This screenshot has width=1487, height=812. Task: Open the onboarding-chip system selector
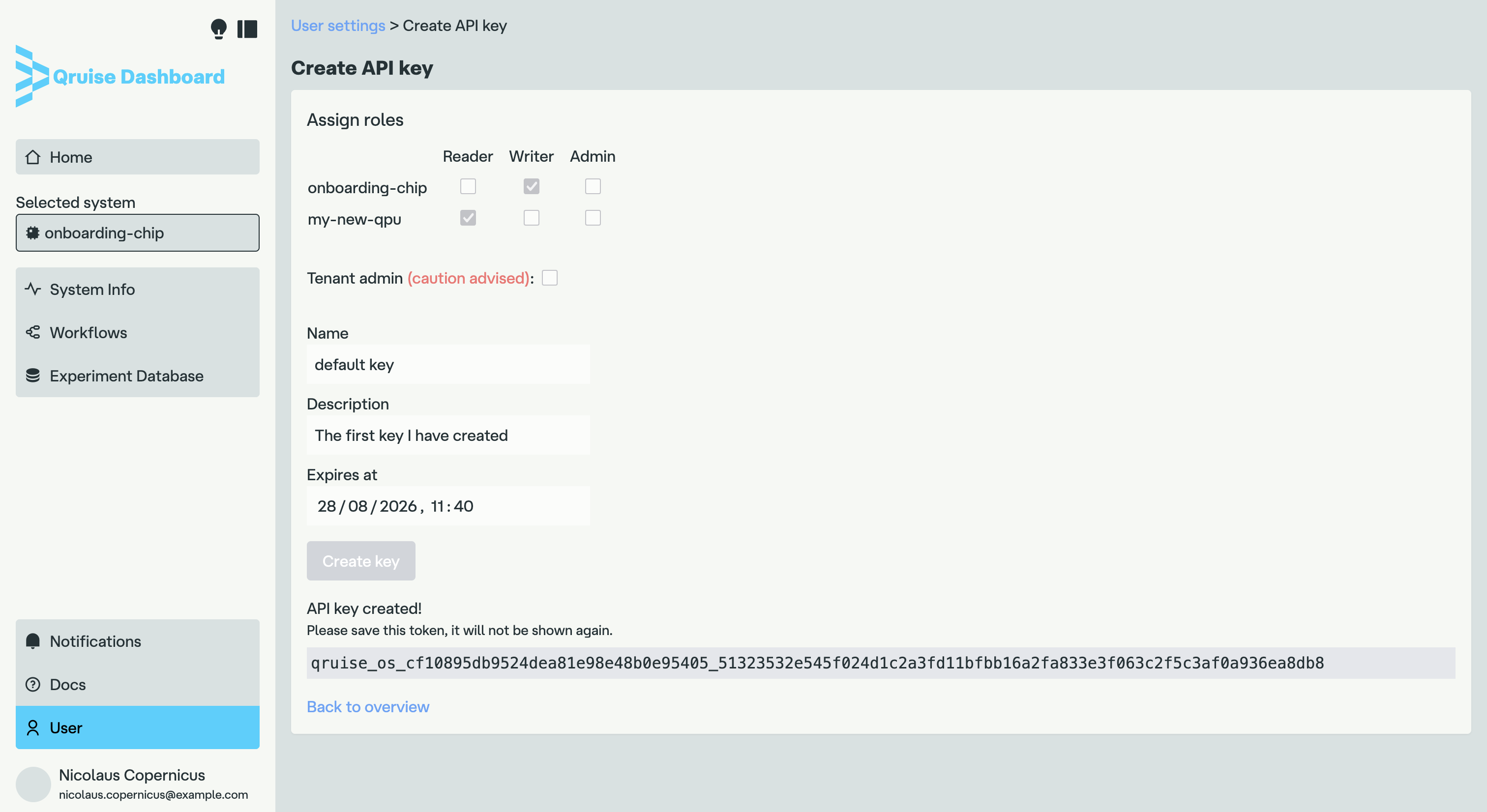coord(137,232)
